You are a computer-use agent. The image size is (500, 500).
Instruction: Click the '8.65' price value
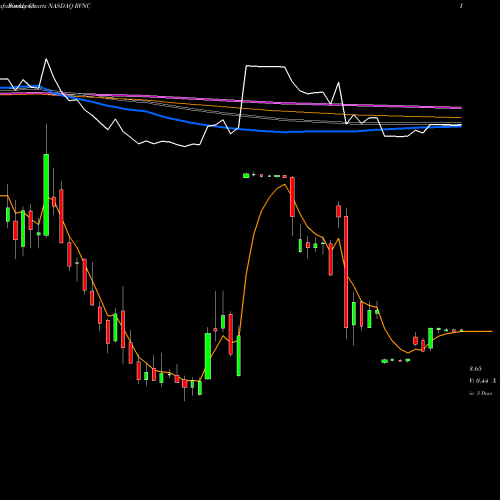475,369
